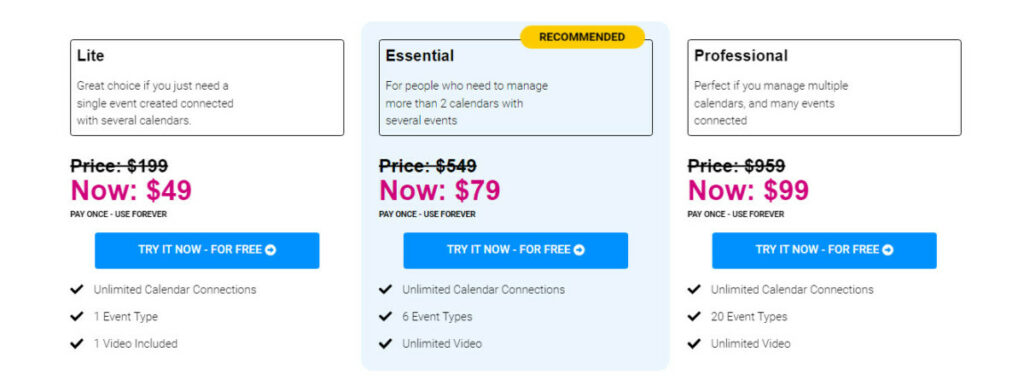This screenshot has width=1024, height=387.
Task: Select the Essential plan description box
Action: tap(515, 87)
